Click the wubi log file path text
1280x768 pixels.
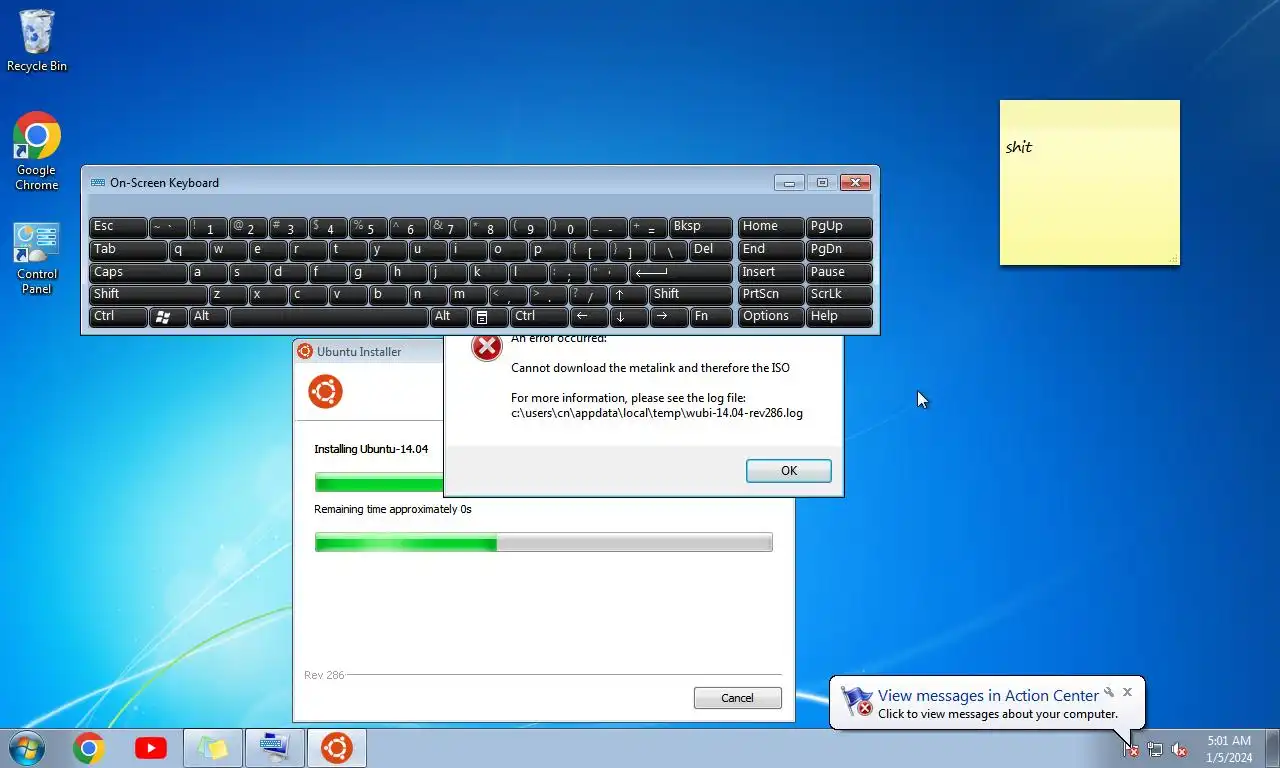click(x=657, y=413)
